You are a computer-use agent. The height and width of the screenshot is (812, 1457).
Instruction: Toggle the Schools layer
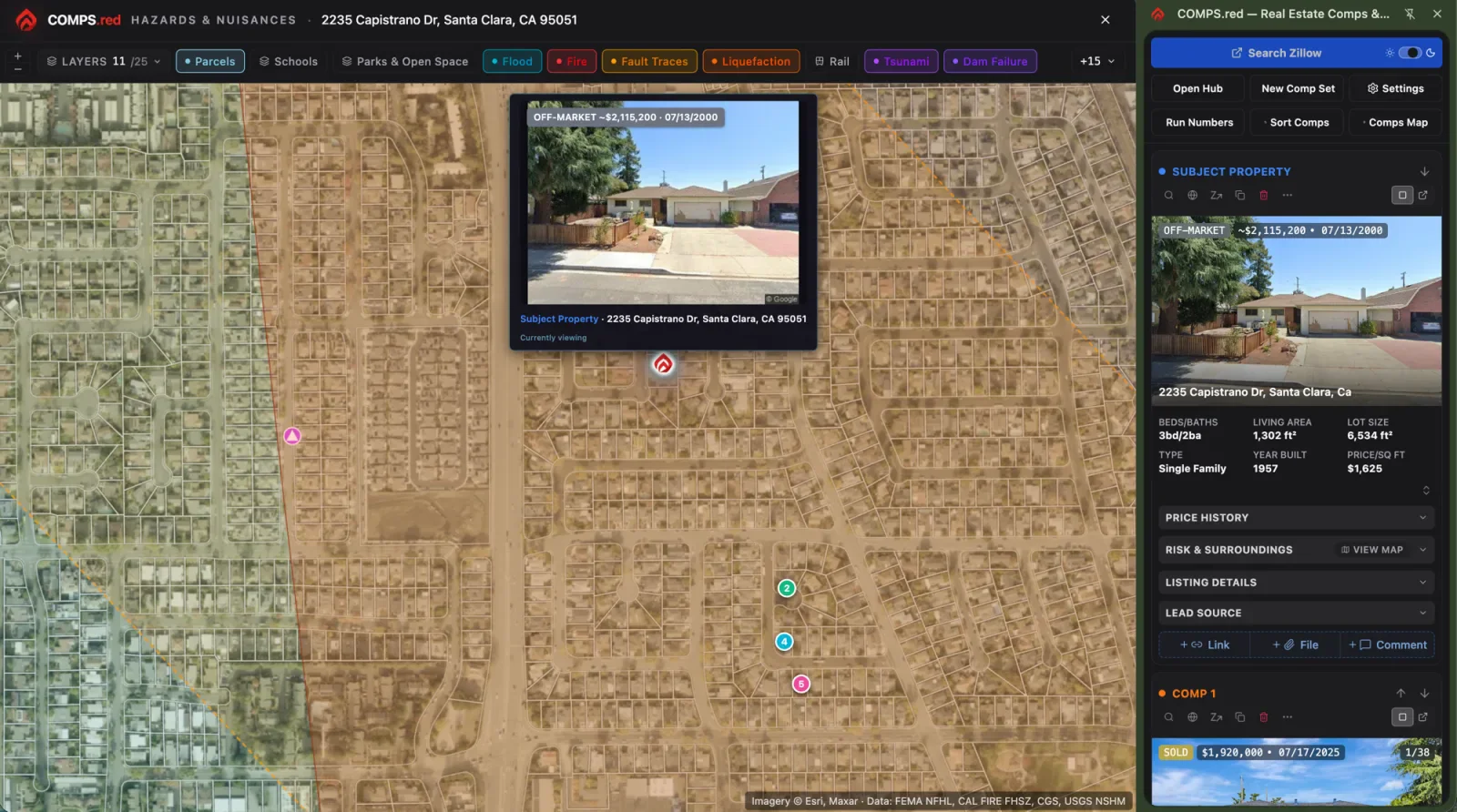point(289,61)
